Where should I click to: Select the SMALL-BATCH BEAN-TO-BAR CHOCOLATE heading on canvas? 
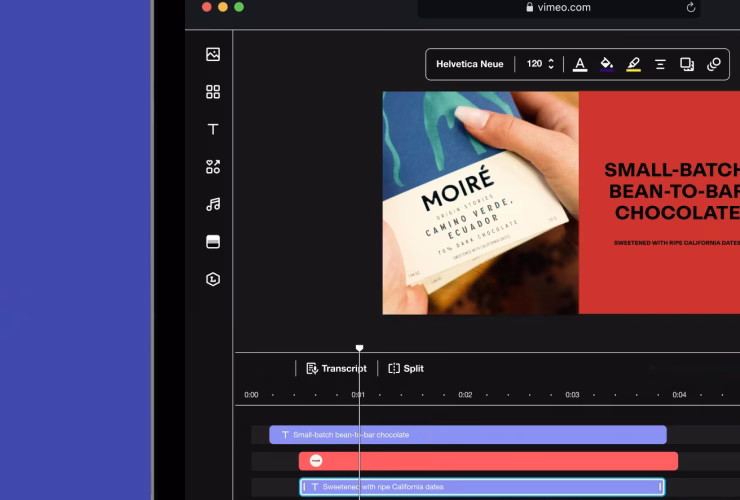[x=672, y=191]
